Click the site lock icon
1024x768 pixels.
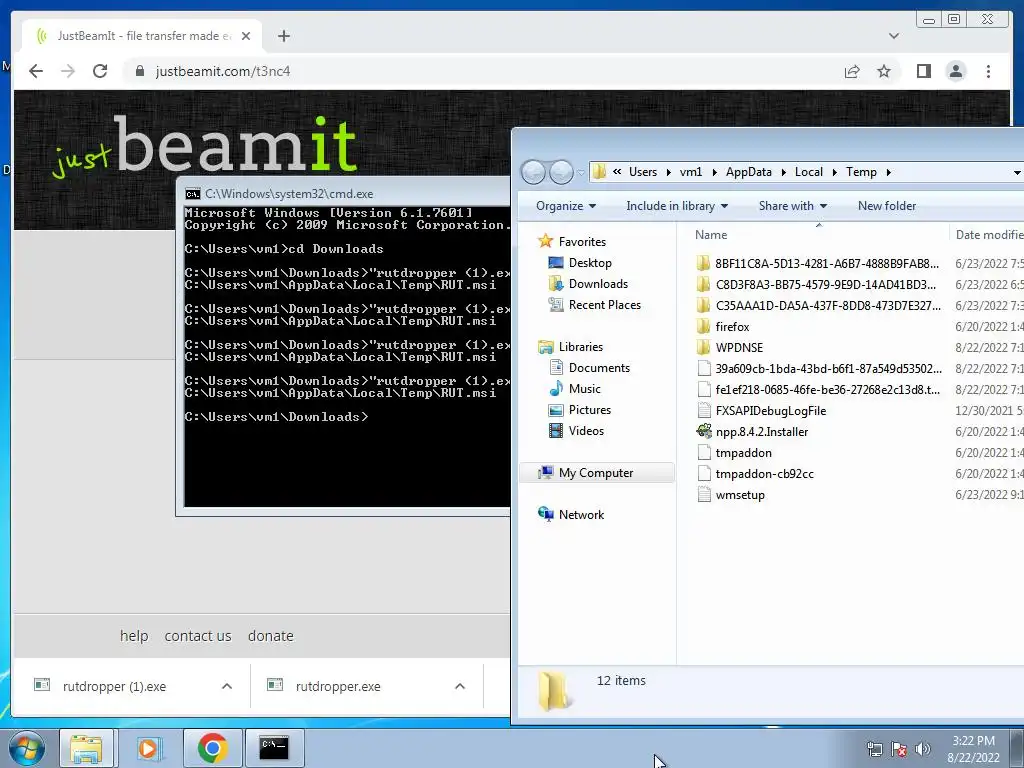140,71
